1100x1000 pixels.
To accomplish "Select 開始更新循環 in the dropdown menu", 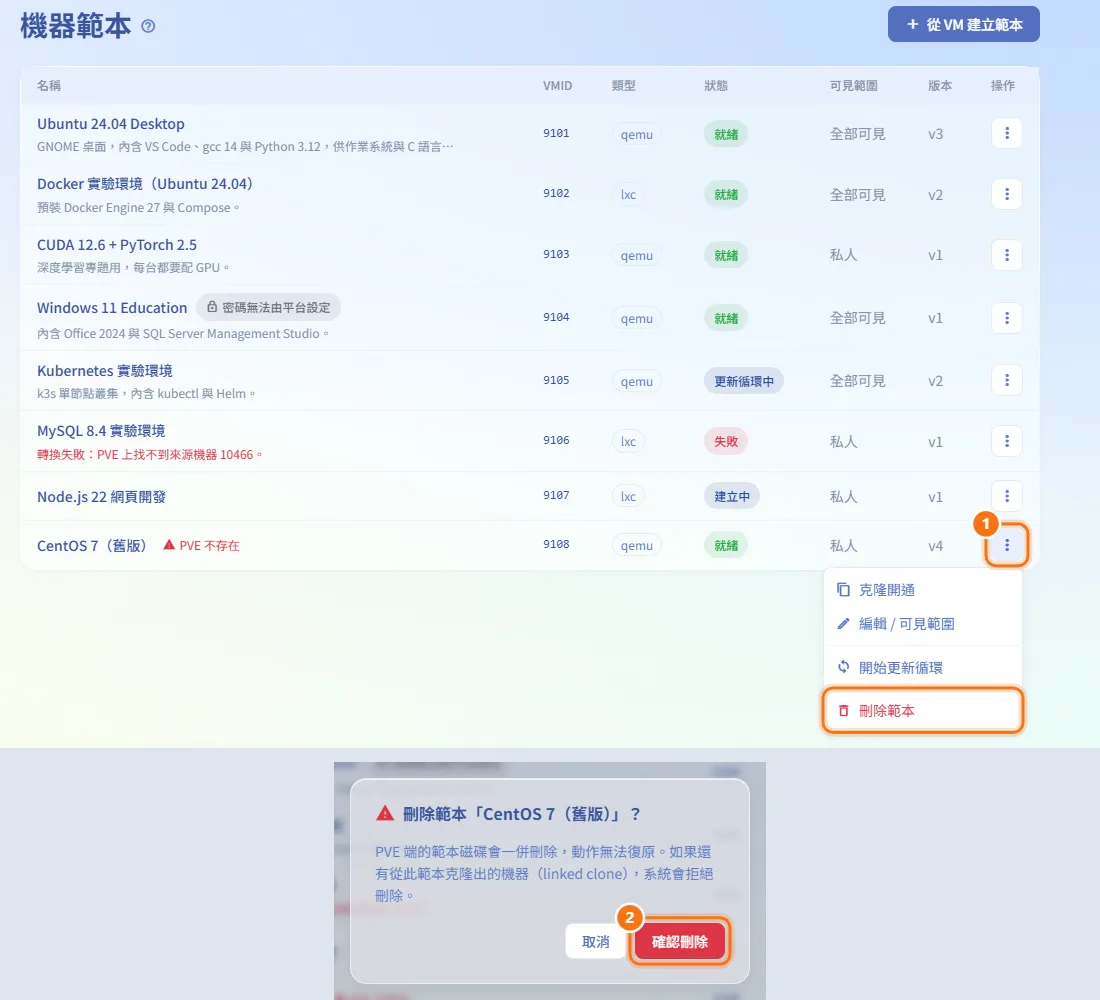I will 923,667.
